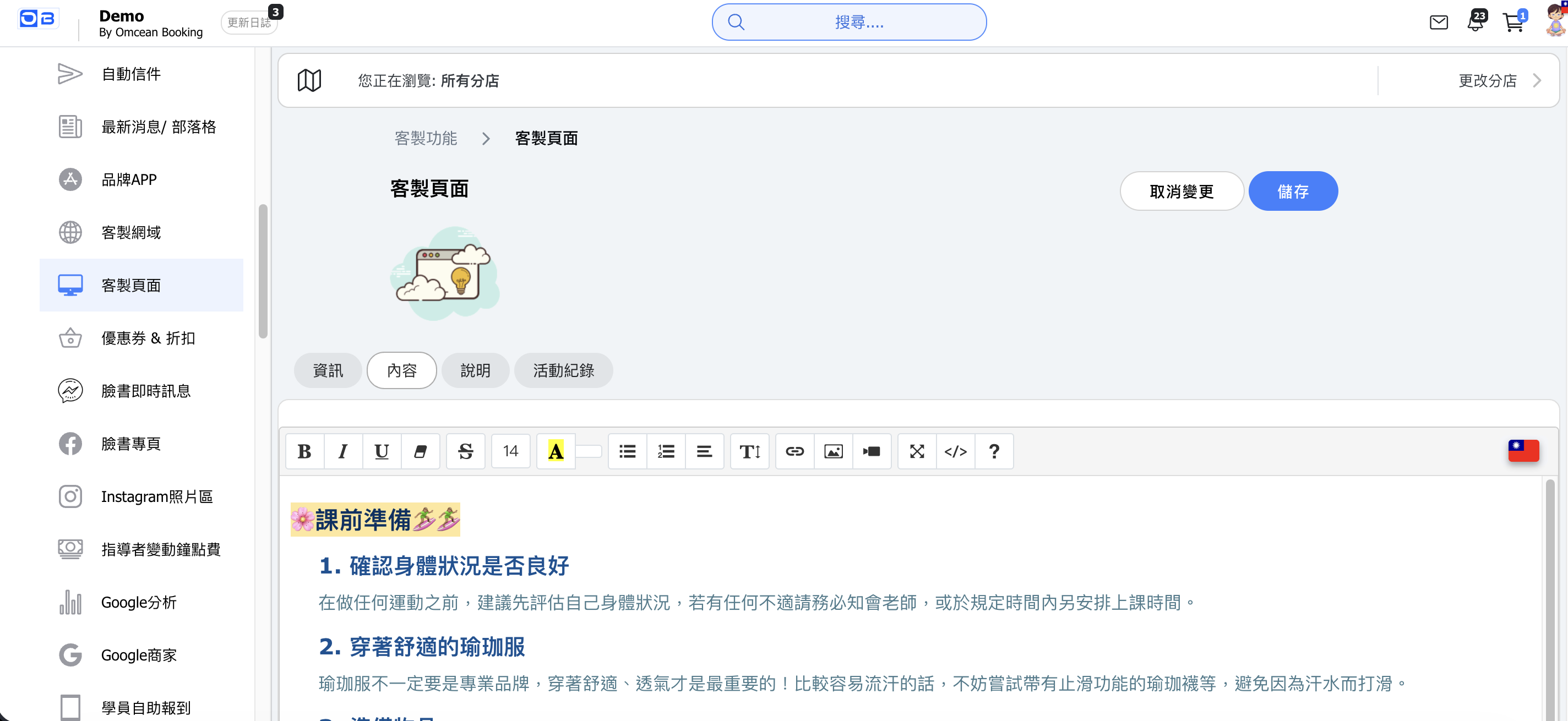Click the eraser clear-formatting icon

(420, 451)
